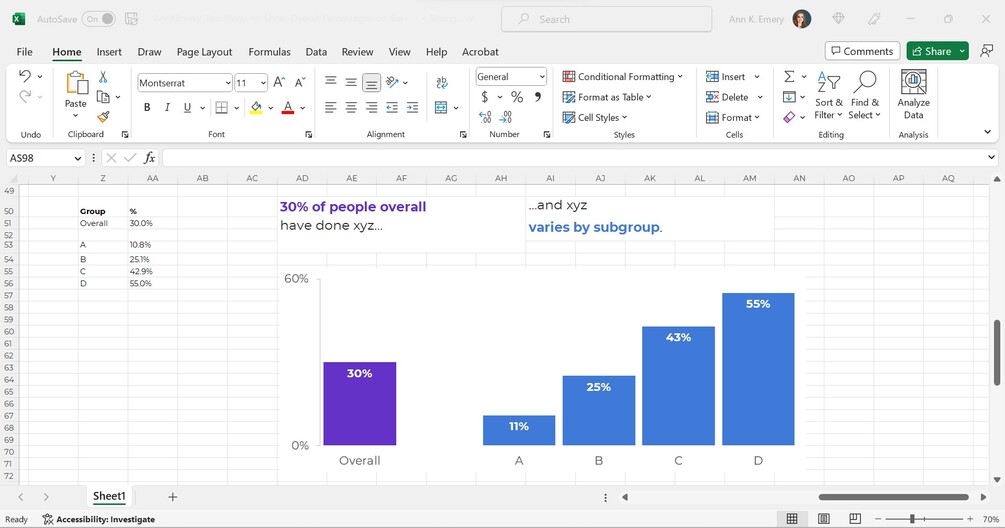1005x528 pixels.
Task: Add a new sheet with plus button
Action: [x=172, y=497]
